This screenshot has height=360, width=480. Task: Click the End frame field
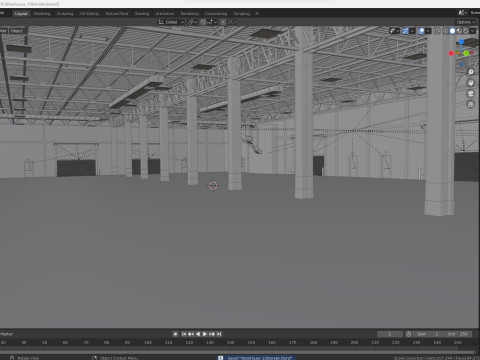tap(458, 334)
